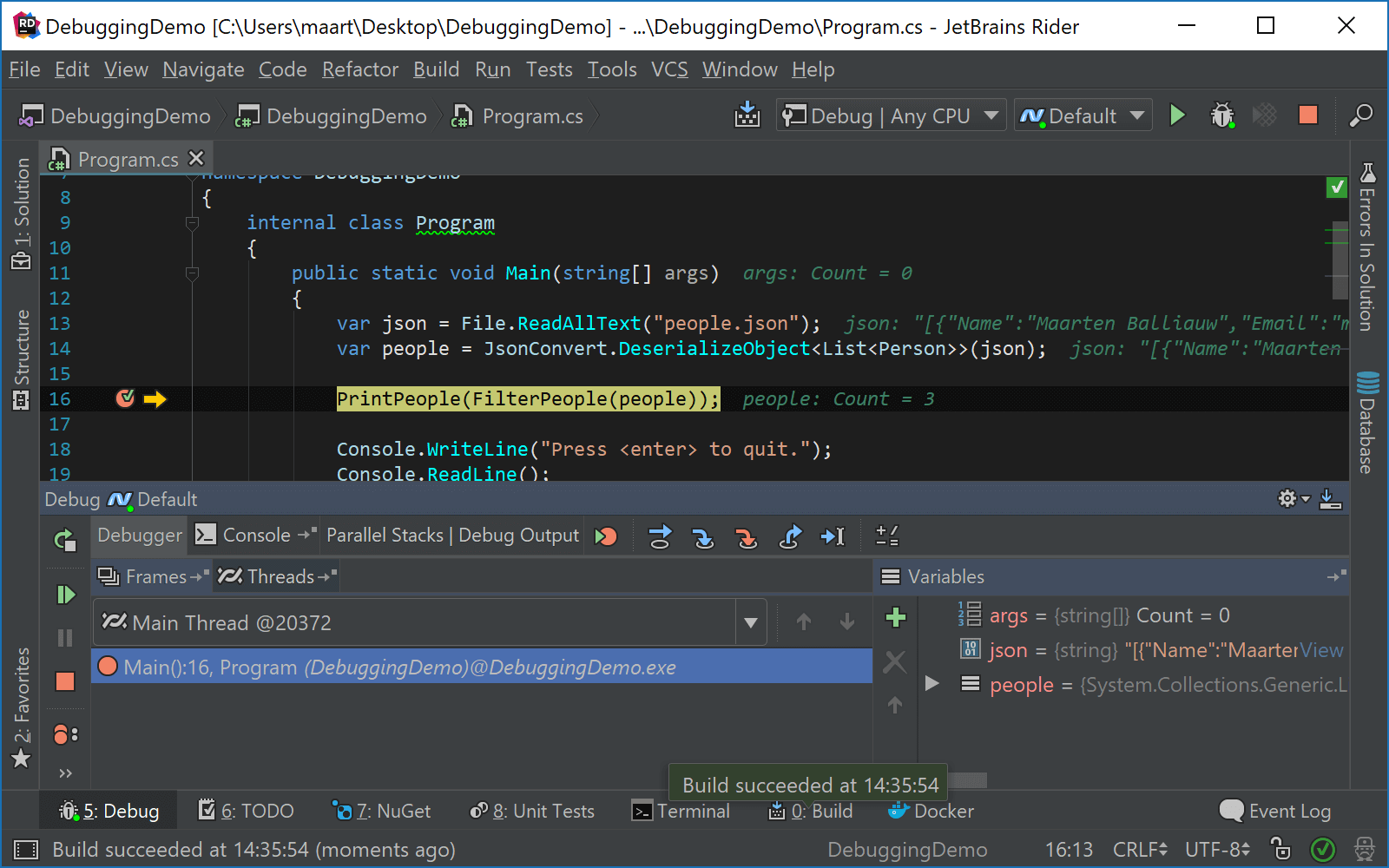Image resolution: width=1389 pixels, height=868 pixels.
Task: Switch to the Console debugger tab
Action: pyautogui.click(x=254, y=535)
